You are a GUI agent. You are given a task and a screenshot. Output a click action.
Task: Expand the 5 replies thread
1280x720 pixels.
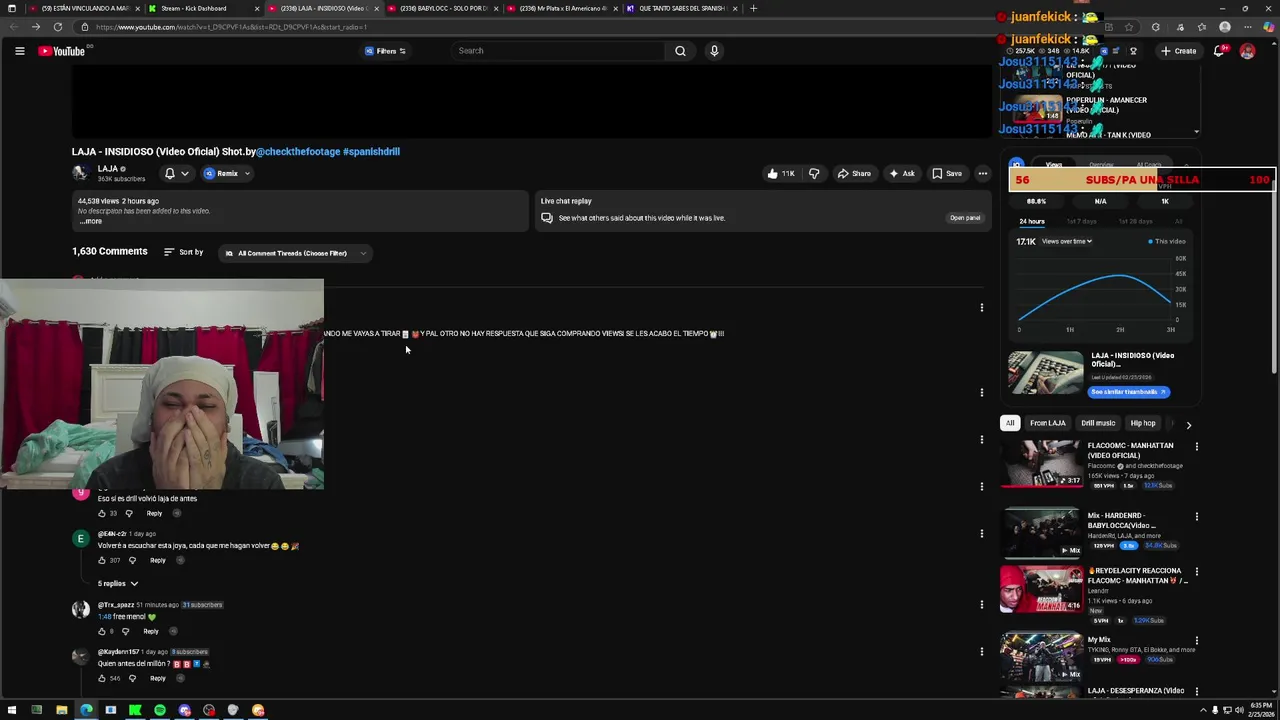(x=118, y=583)
